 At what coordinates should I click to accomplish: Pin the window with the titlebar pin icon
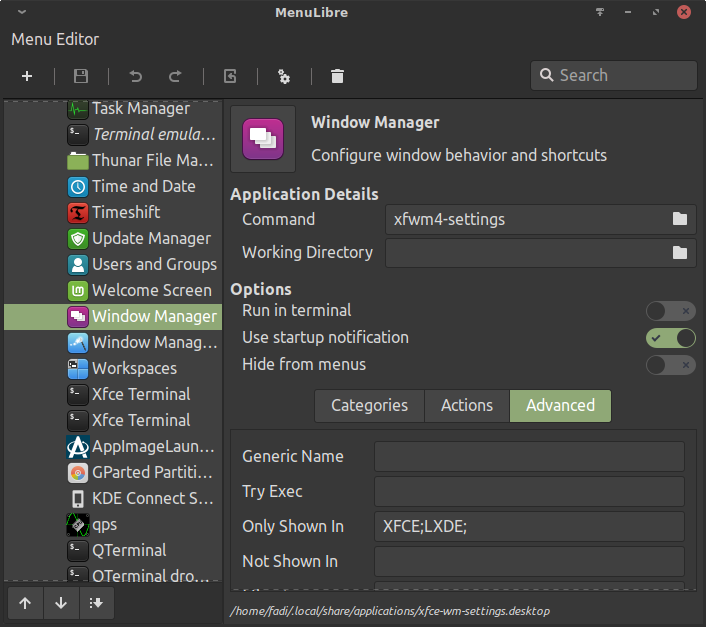(x=600, y=12)
